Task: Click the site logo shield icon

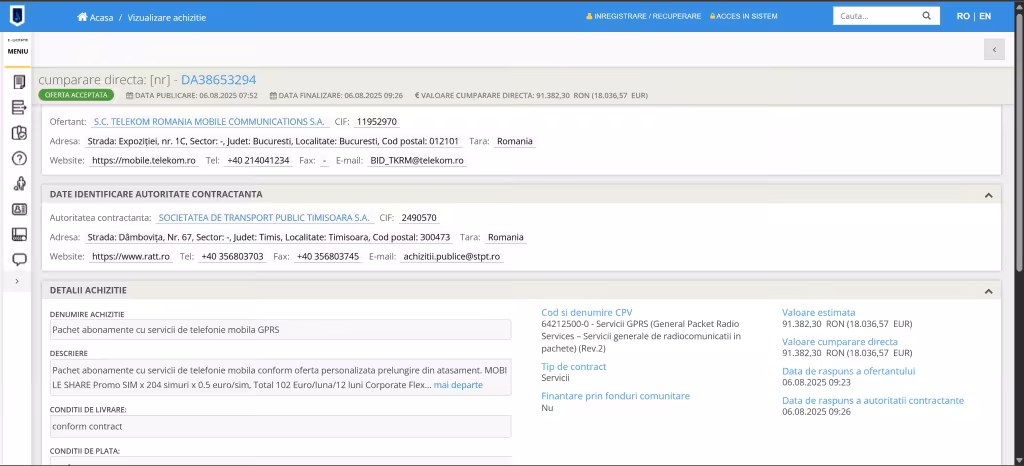Action: coord(18,16)
